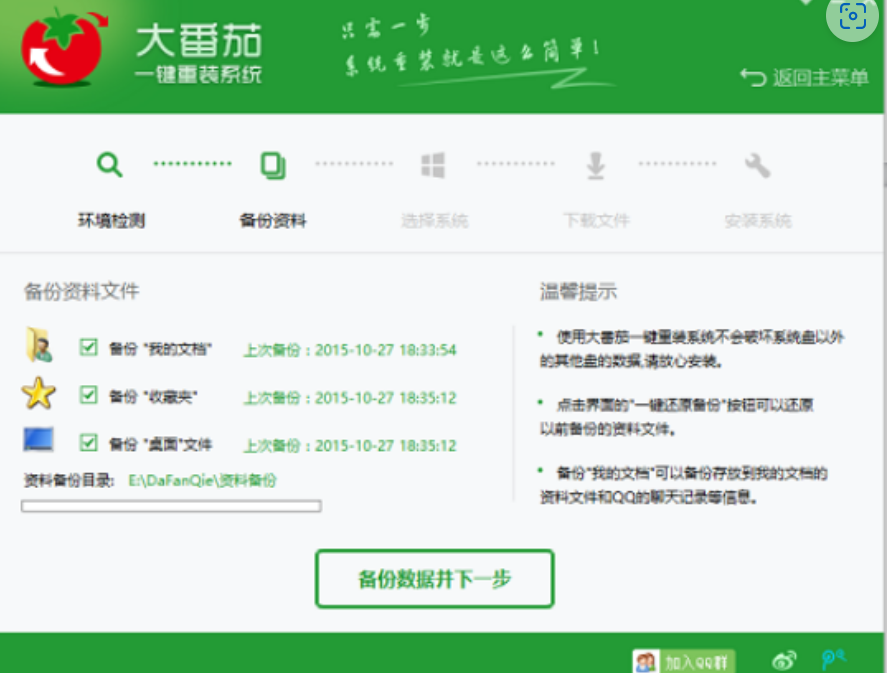The width and height of the screenshot is (888, 673).
Task: Toggle the 备份"收藏夹" checkbox
Action: [88, 396]
